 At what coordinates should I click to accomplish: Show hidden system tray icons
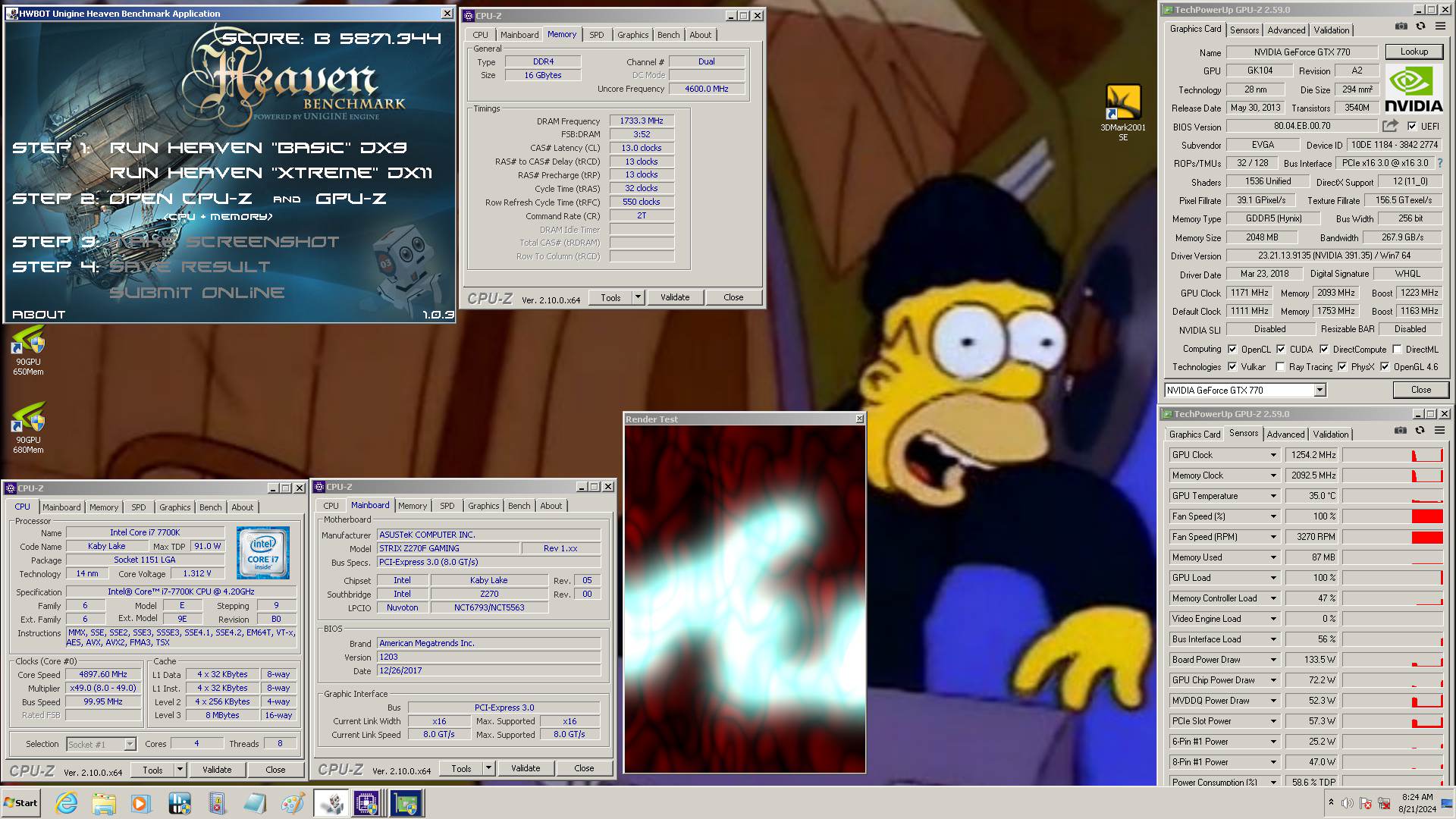1331,802
